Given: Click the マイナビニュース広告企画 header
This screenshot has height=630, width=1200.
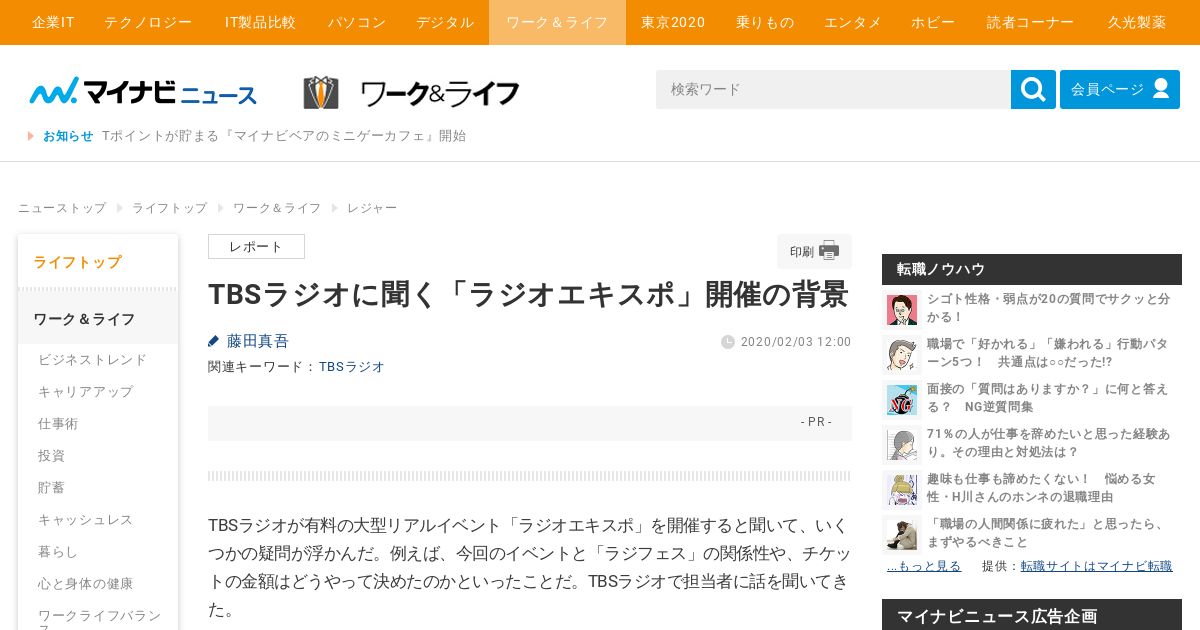Looking at the screenshot, I should click(1032, 614).
